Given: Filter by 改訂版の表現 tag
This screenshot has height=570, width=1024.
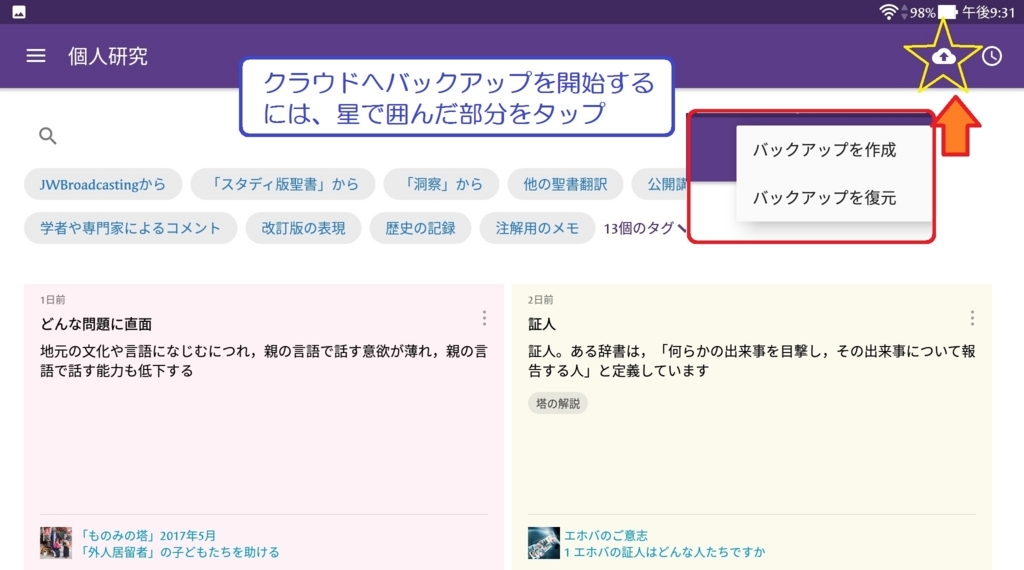Looking at the screenshot, I should pos(303,228).
